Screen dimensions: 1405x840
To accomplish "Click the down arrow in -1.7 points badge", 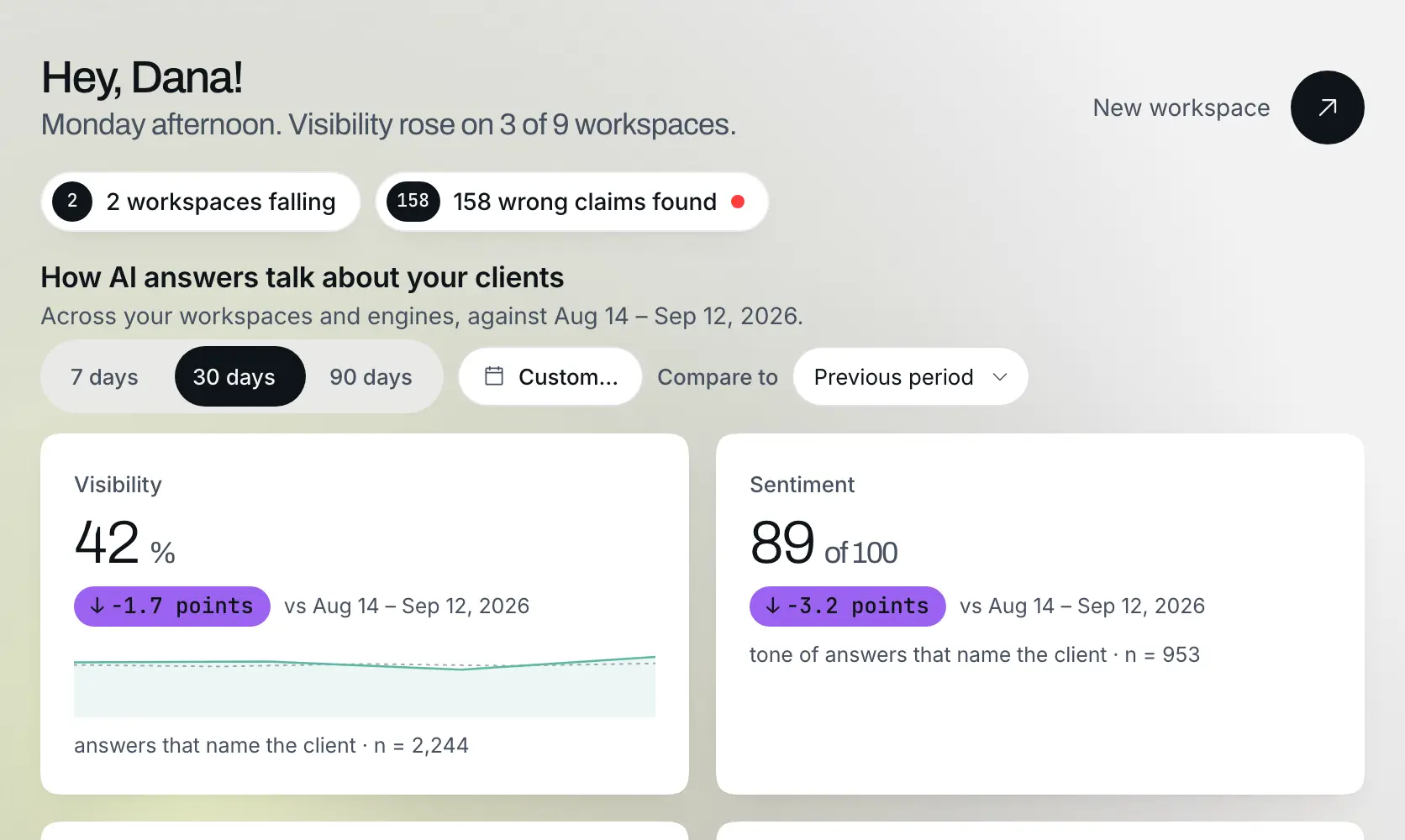I will 97,606.
